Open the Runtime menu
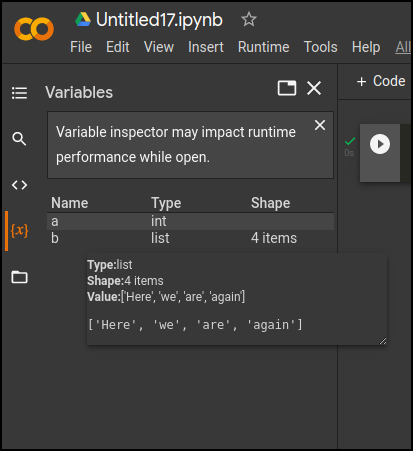This screenshot has width=413, height=451. (x=263, y=47)
